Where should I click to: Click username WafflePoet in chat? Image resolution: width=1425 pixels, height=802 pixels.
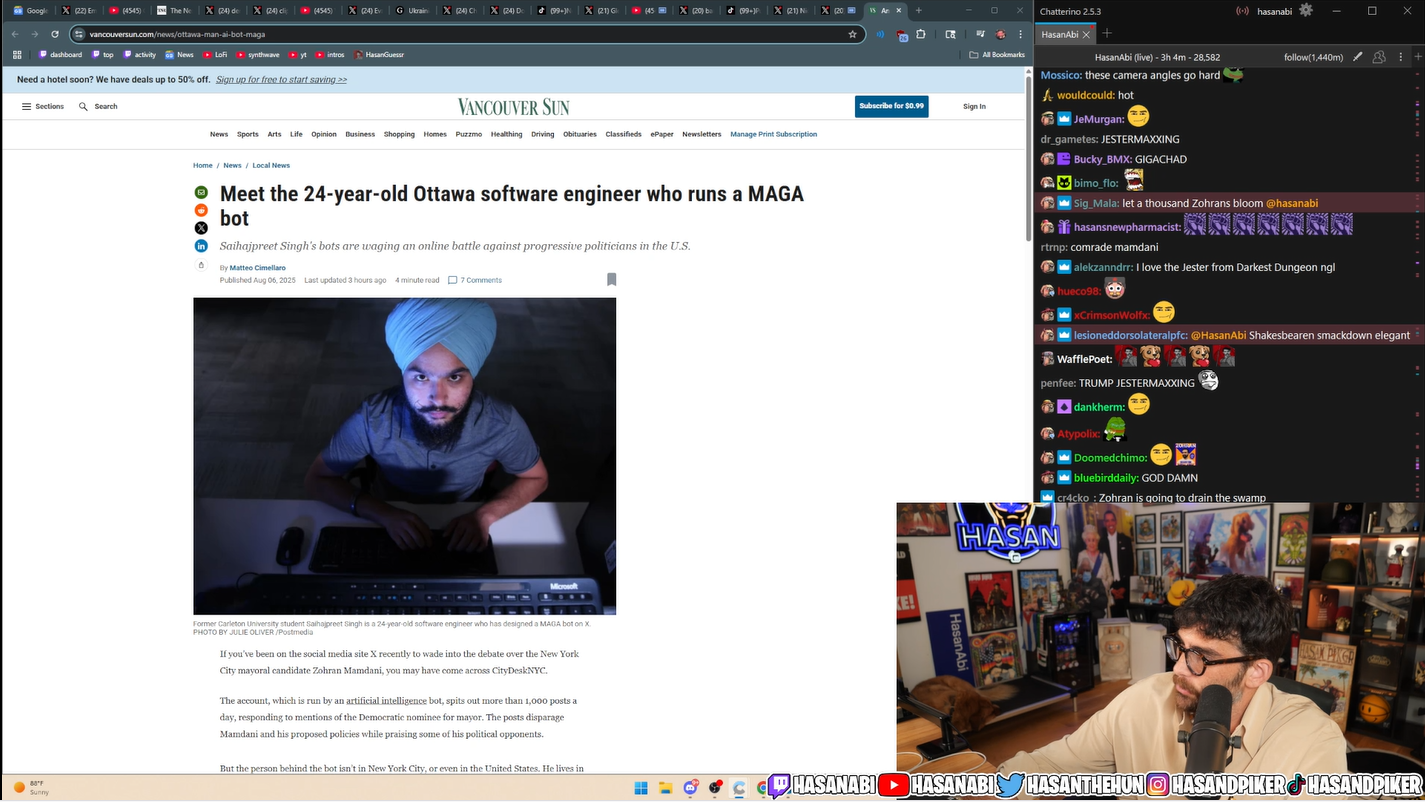(1085, 359)
